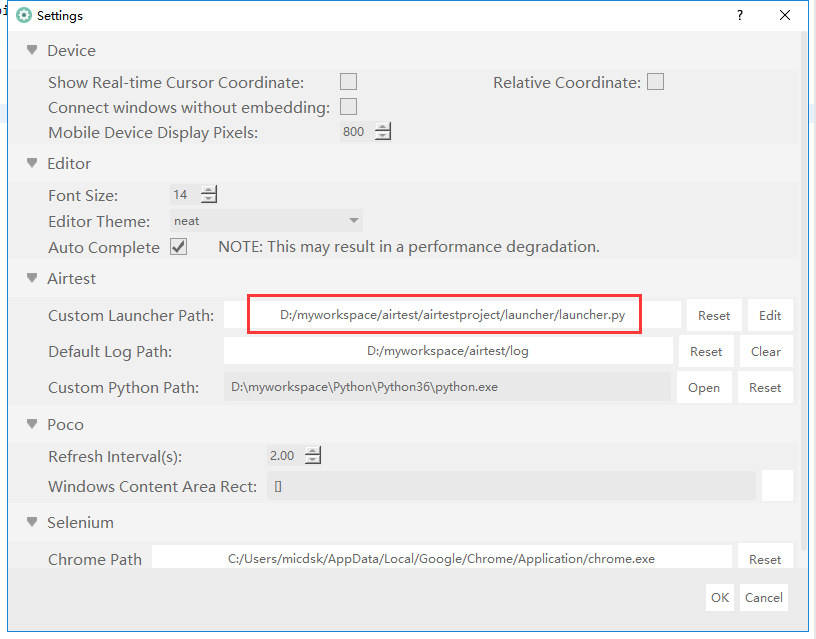This screenshot has height=639, width=816.
Task: Reset the Chrome Path
Action: [x=765, y=557]
